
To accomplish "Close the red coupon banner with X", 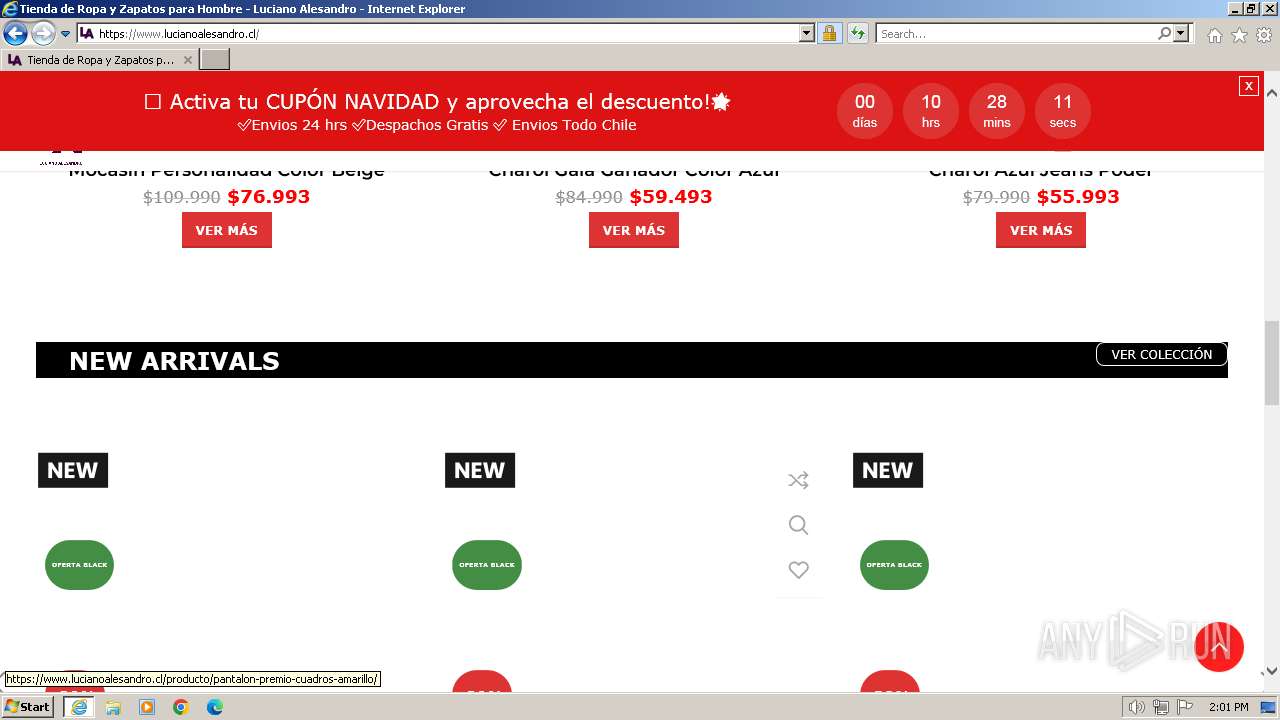I will pos(1248,86).
